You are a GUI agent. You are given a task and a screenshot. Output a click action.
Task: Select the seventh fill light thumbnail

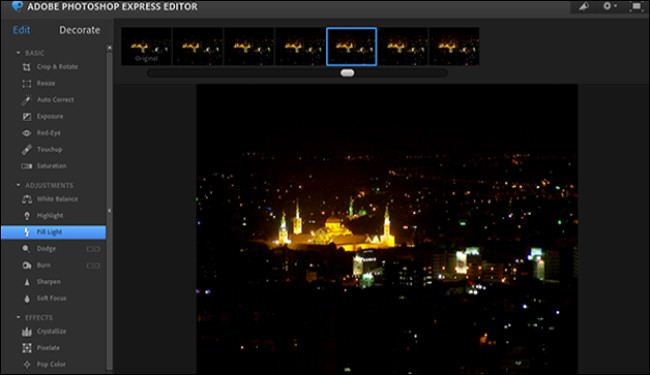click(454, 46)
